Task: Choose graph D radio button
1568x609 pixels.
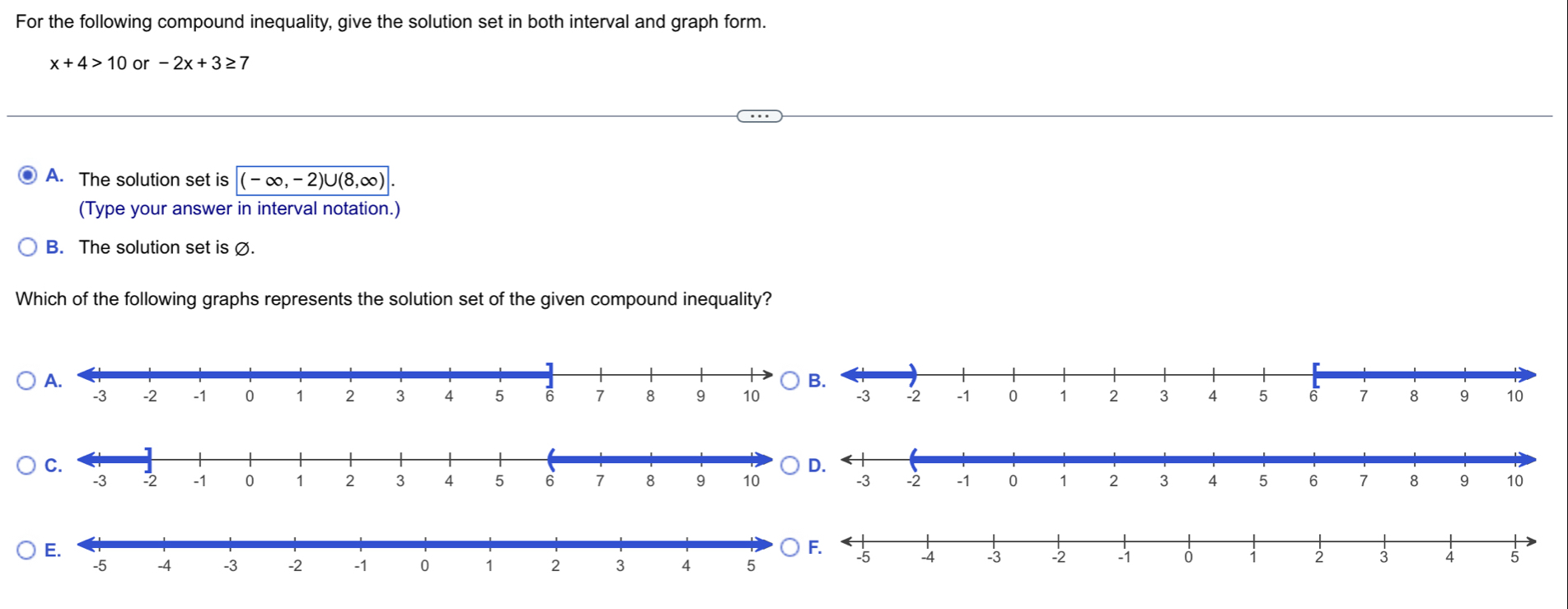Action: click(790, 466)
